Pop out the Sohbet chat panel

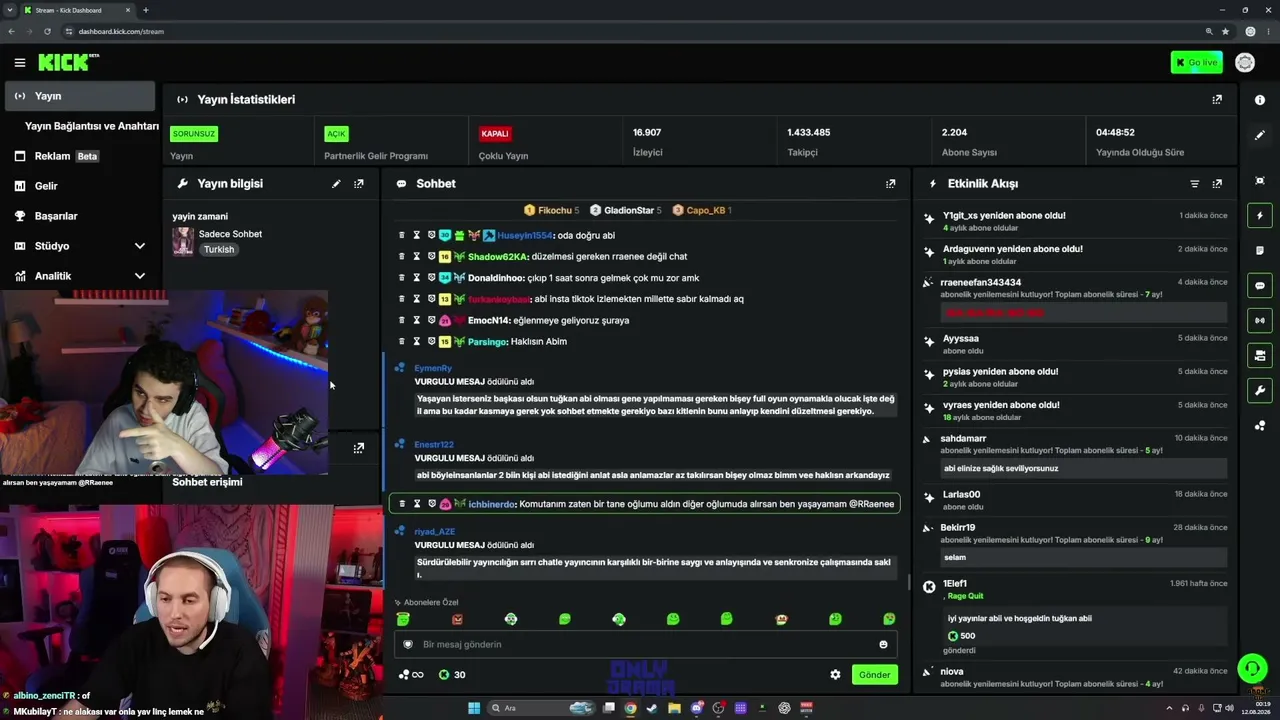pos(891,184)
